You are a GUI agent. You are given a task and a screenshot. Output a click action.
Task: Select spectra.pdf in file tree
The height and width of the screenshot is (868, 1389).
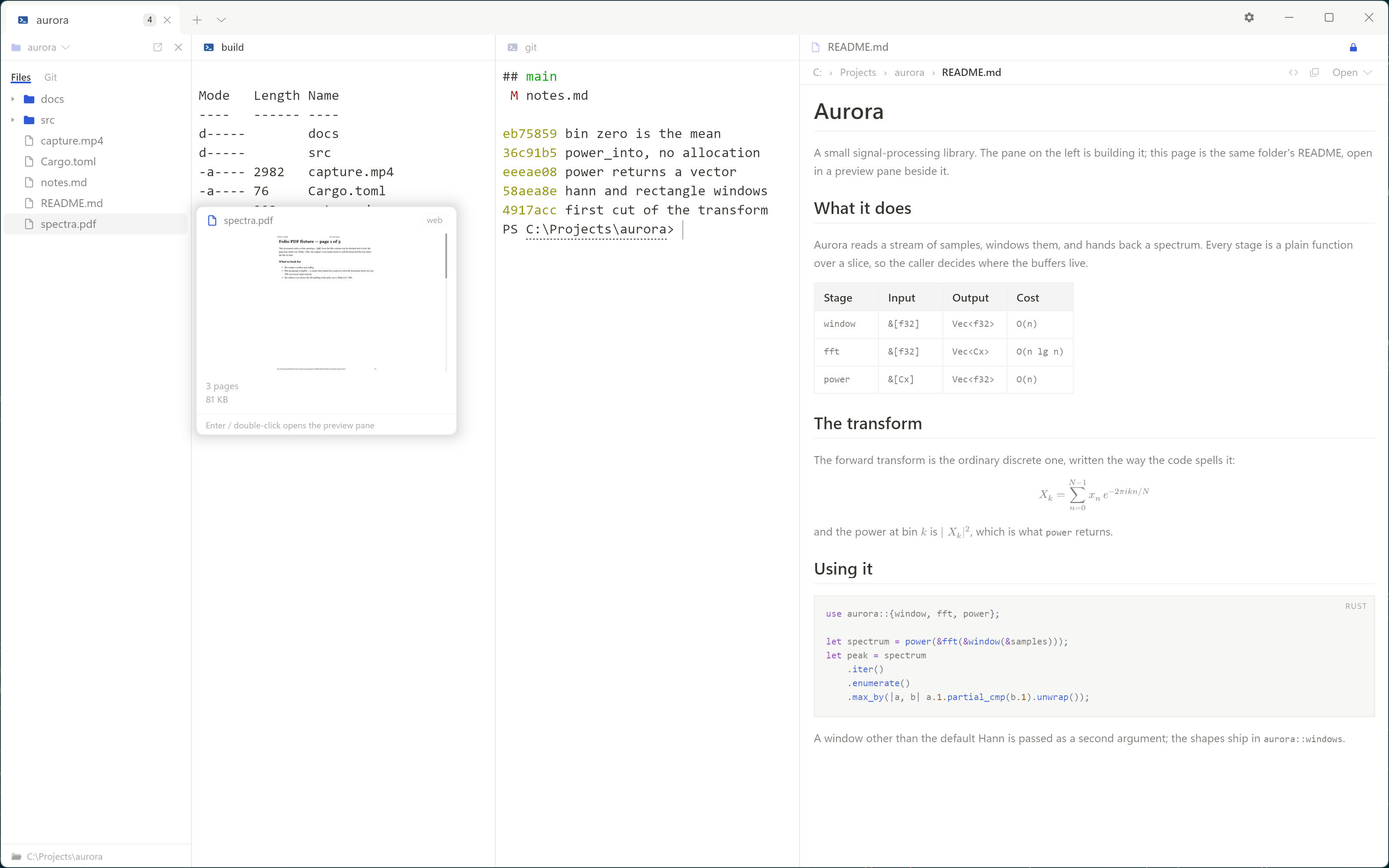95,224
